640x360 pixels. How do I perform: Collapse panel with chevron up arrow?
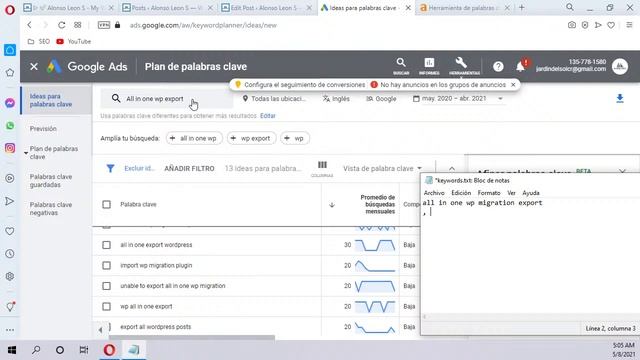[x=452, y=169]
